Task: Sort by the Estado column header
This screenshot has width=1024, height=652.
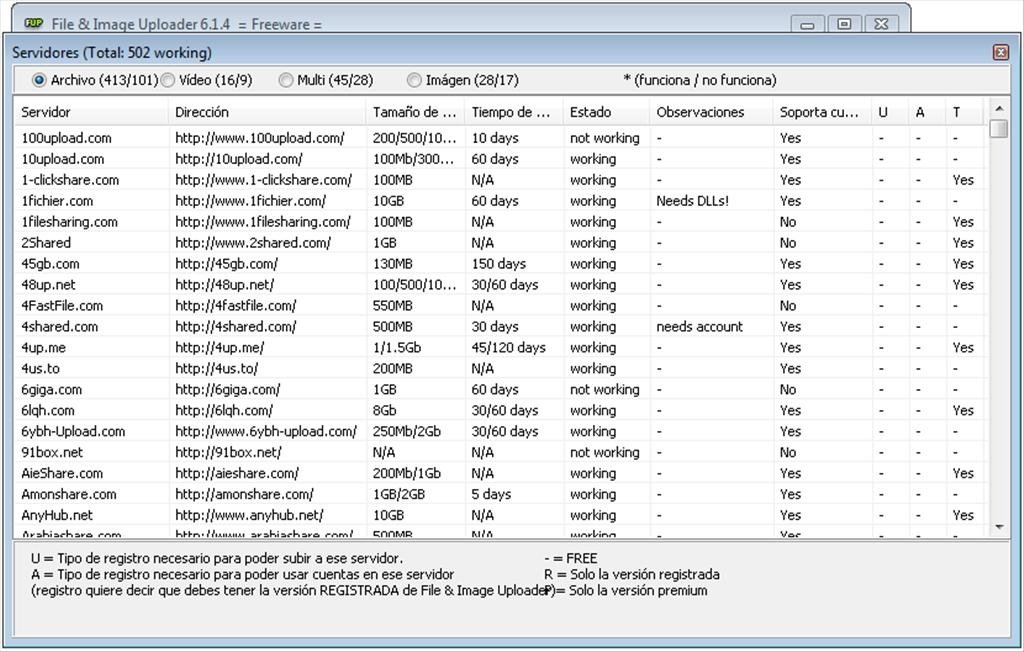Action: [x=607, y=112]
